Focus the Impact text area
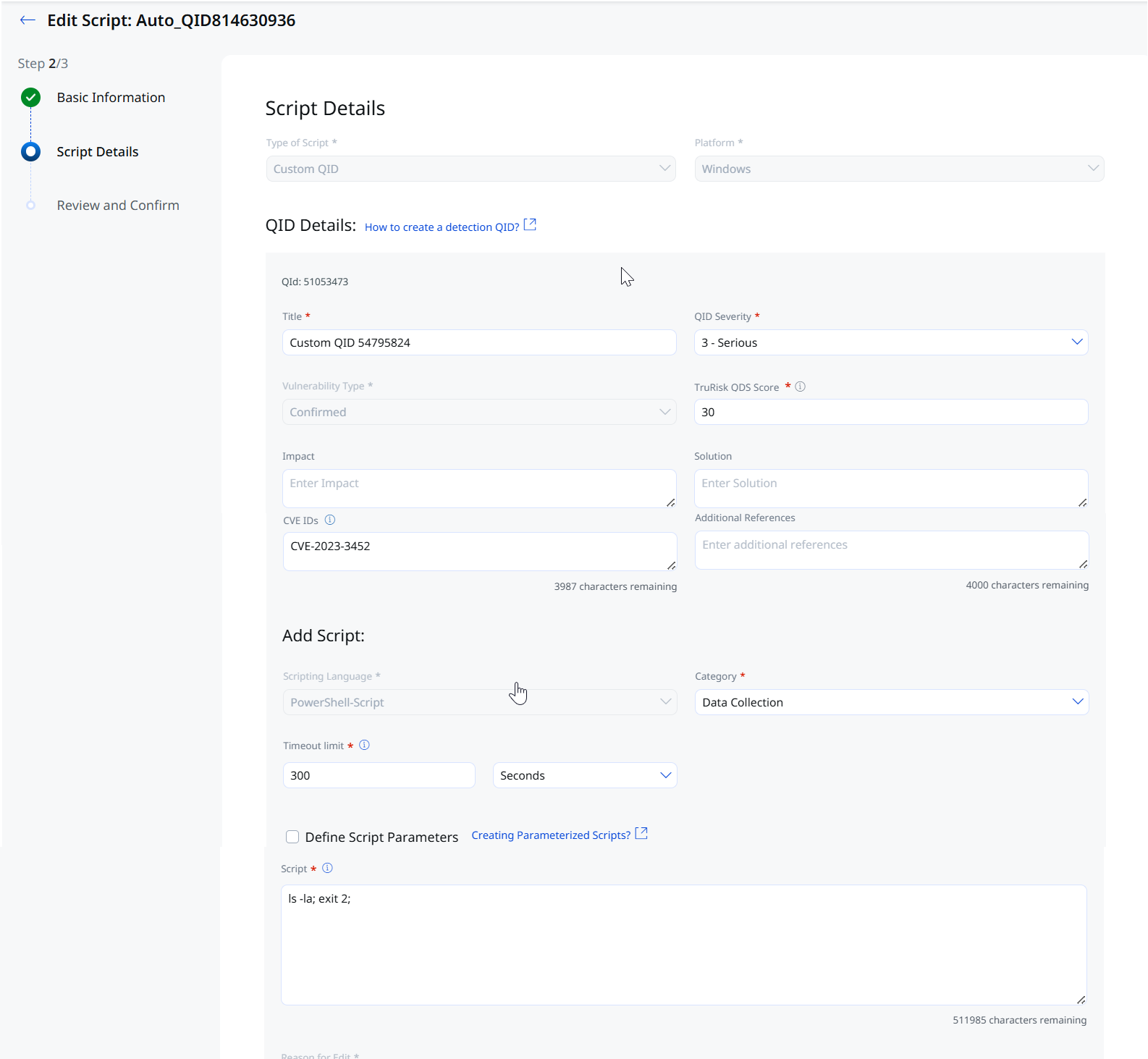 tap(479, 489)
